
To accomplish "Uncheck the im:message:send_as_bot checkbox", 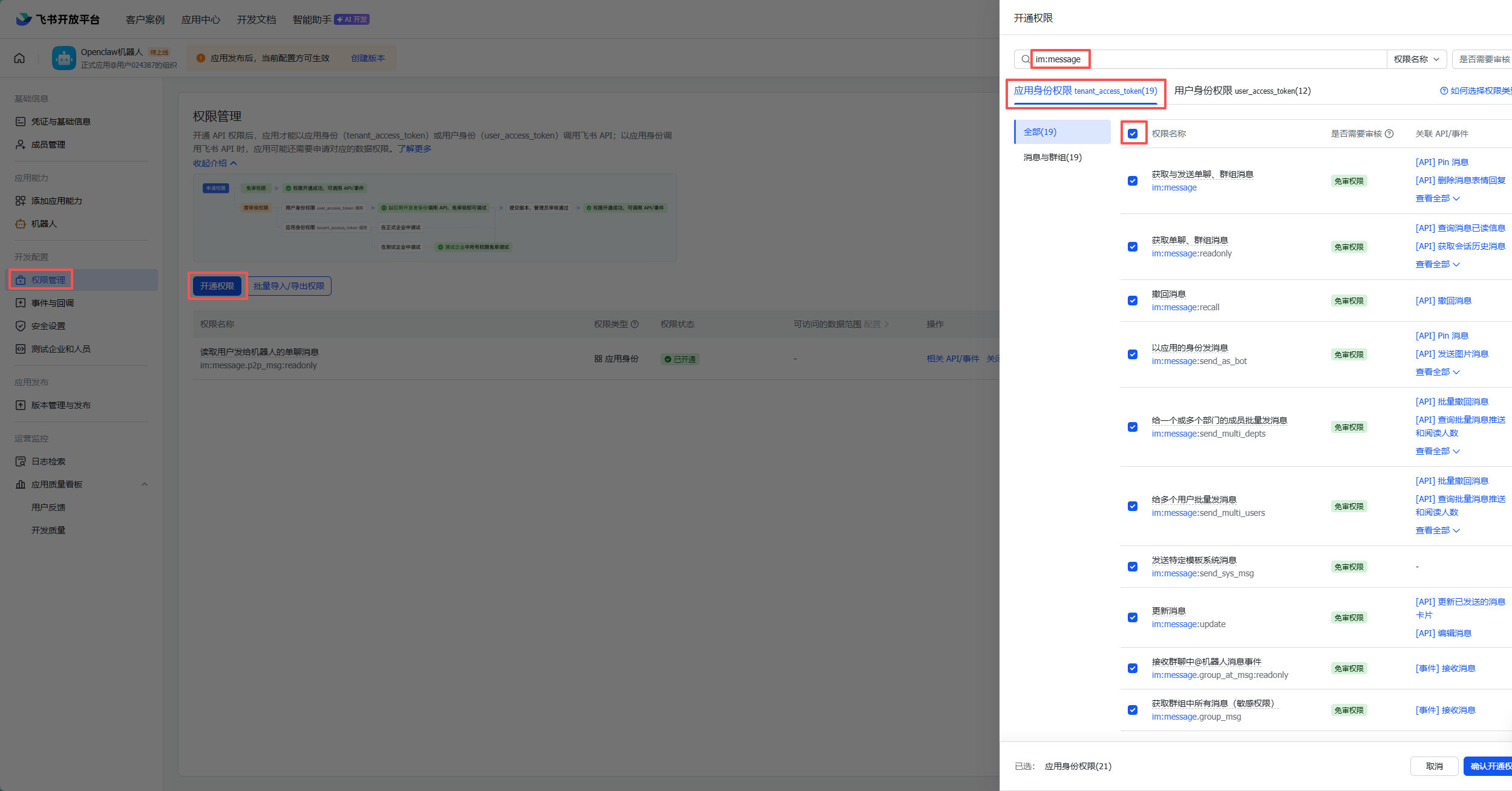I will coord(1133,354).
